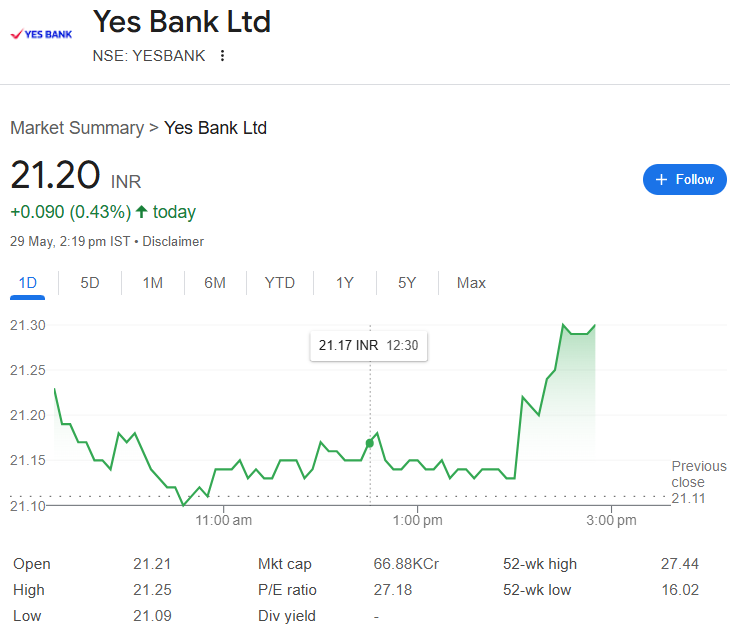Viewport: 730px width, 626px height.
Task: Switch to the 5Y chart tab
Action: tap(407, 283)
